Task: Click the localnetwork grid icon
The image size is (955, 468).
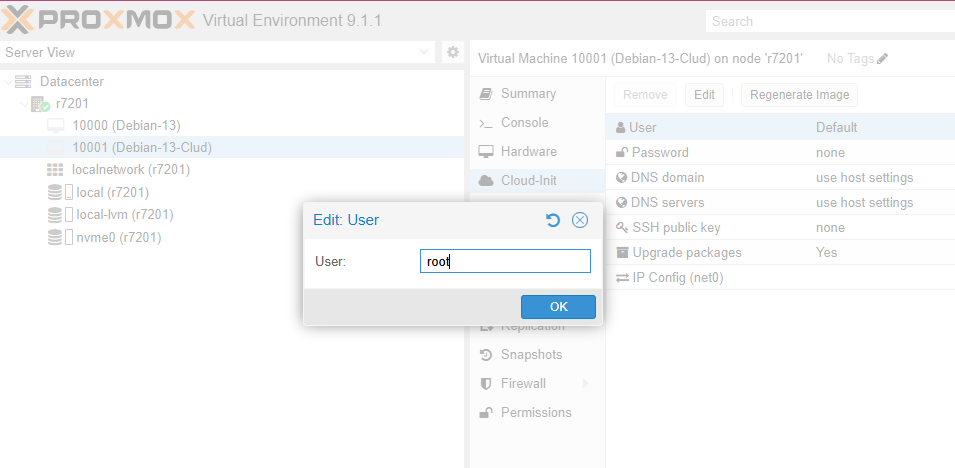Action: (x=55, y=170)
